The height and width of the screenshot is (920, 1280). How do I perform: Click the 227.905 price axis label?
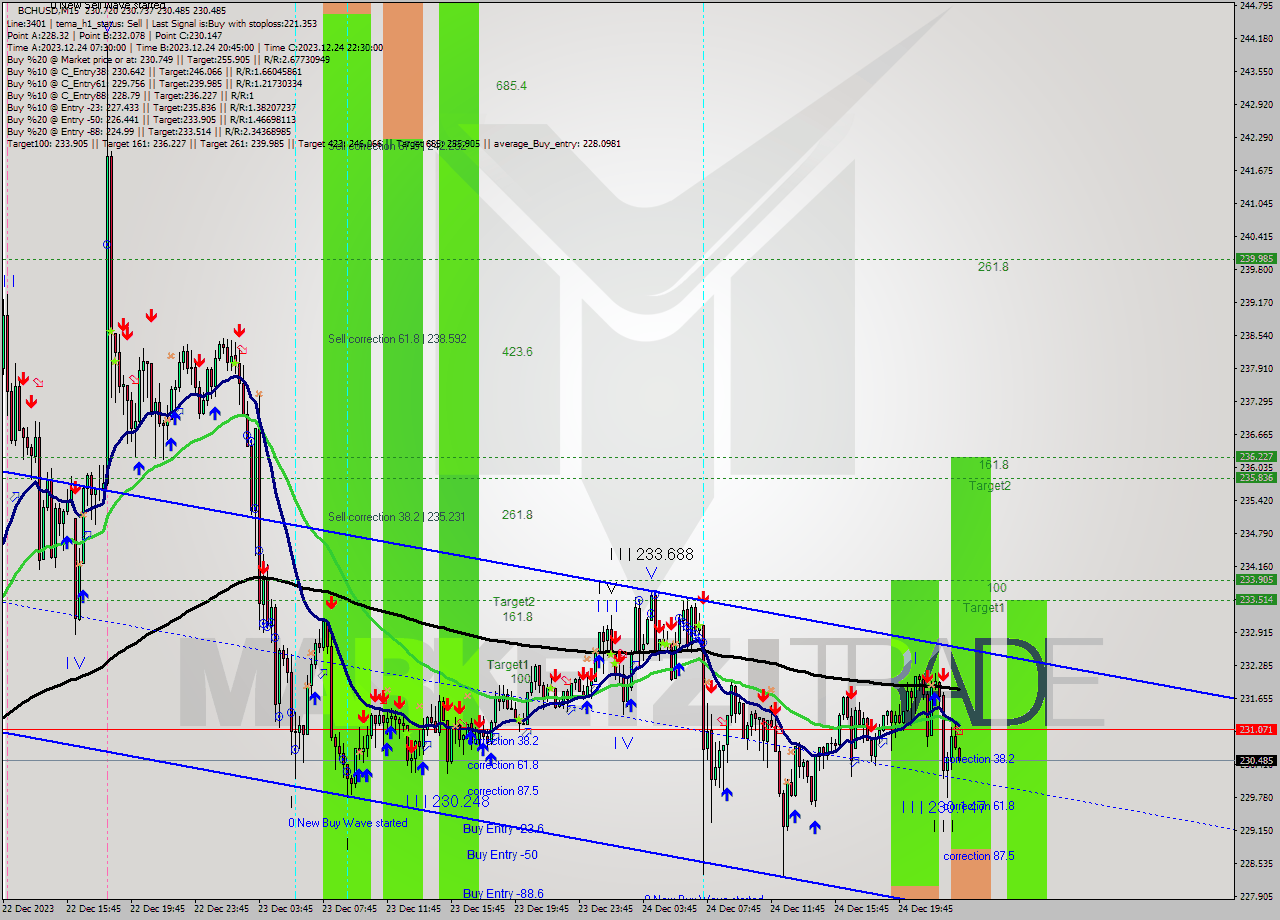tap(1256, 896)
